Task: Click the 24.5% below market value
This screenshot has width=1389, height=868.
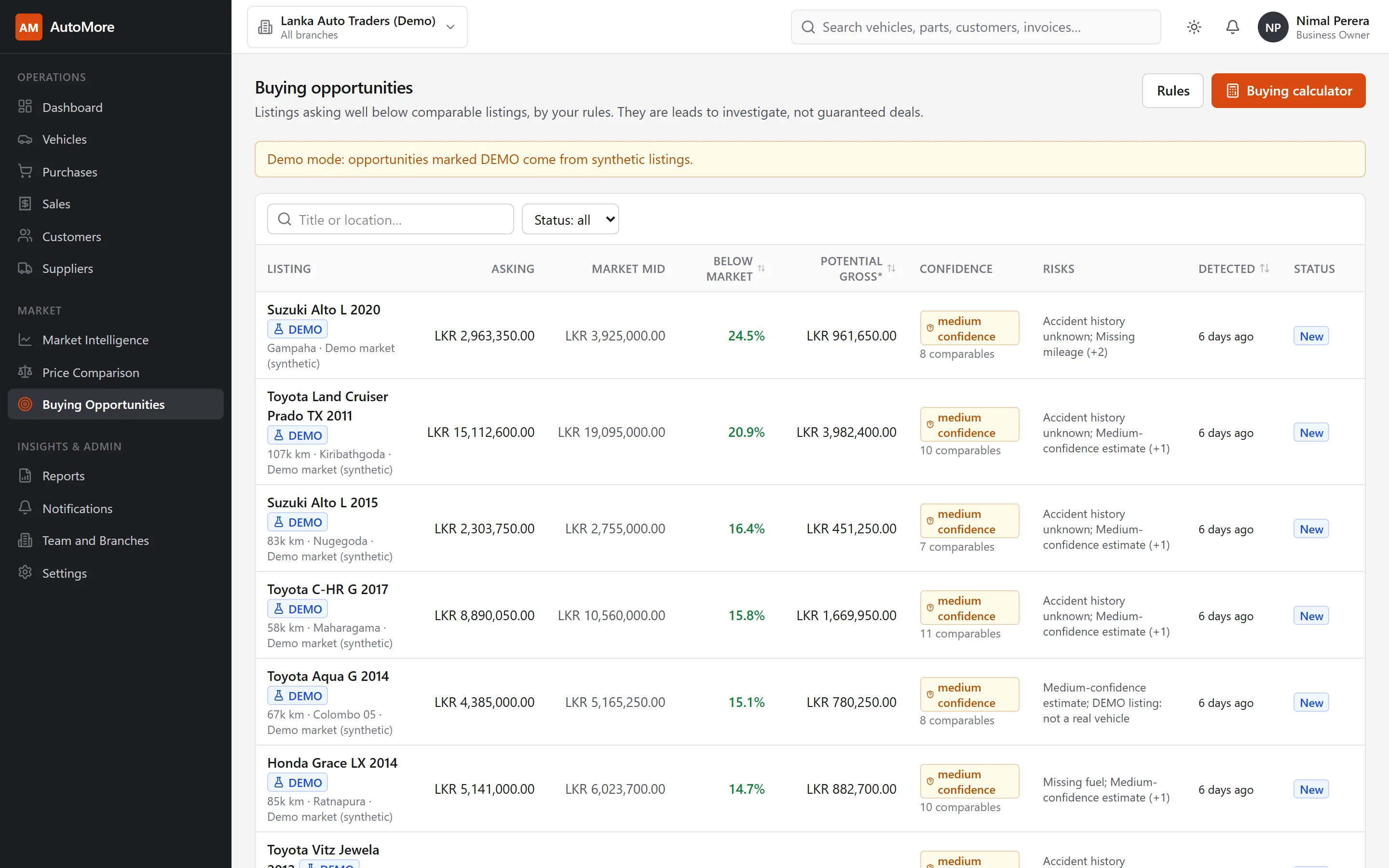Action: point(746,336)
